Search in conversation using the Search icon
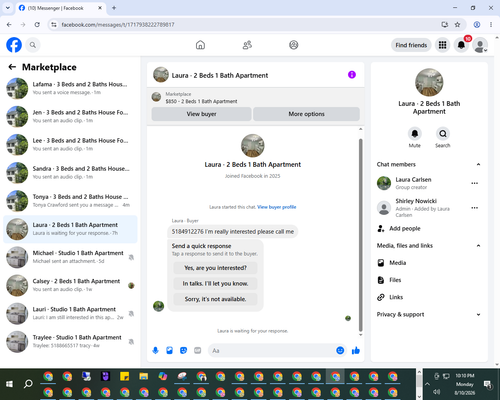Viewport: 500px width, 400px height. [443, 134]
